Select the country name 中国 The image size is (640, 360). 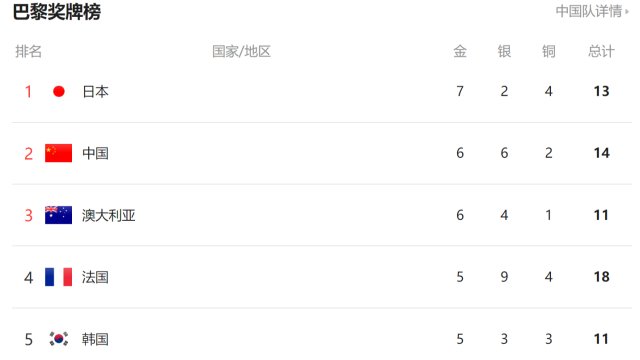[96, 153]
